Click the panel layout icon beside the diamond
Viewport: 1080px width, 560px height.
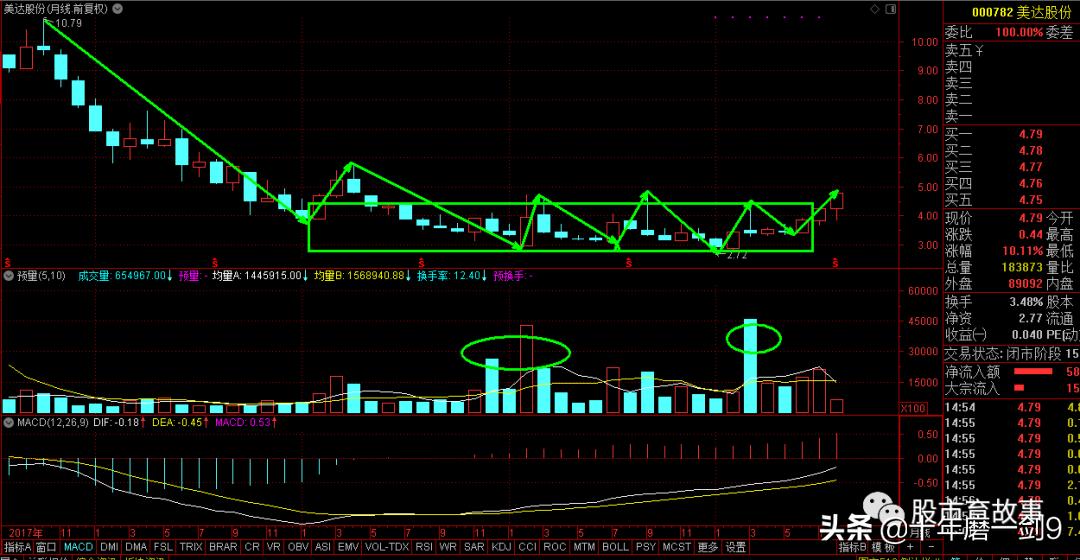point(891,9)
